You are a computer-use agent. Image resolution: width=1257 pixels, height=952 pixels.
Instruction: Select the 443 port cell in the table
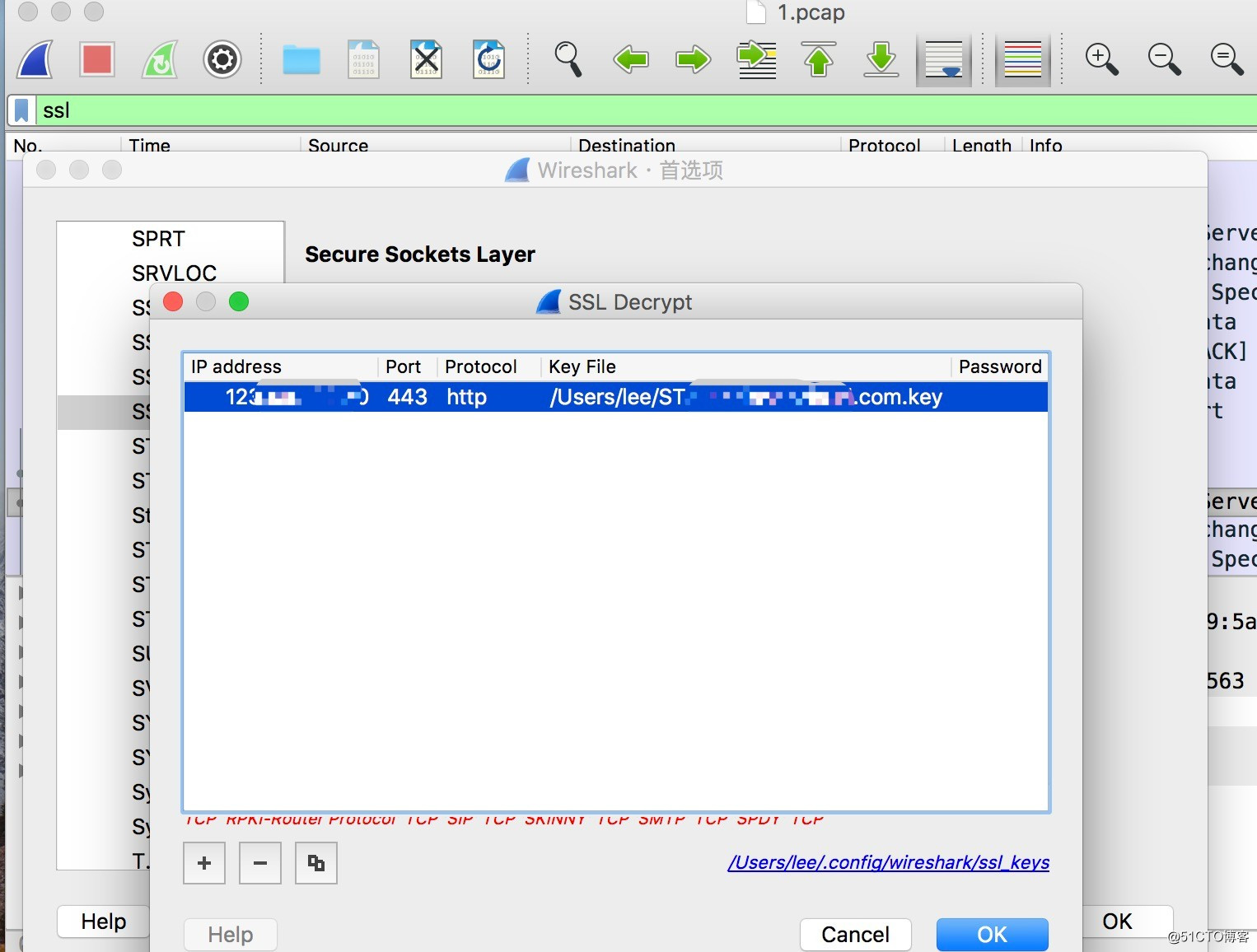(407, 397)
